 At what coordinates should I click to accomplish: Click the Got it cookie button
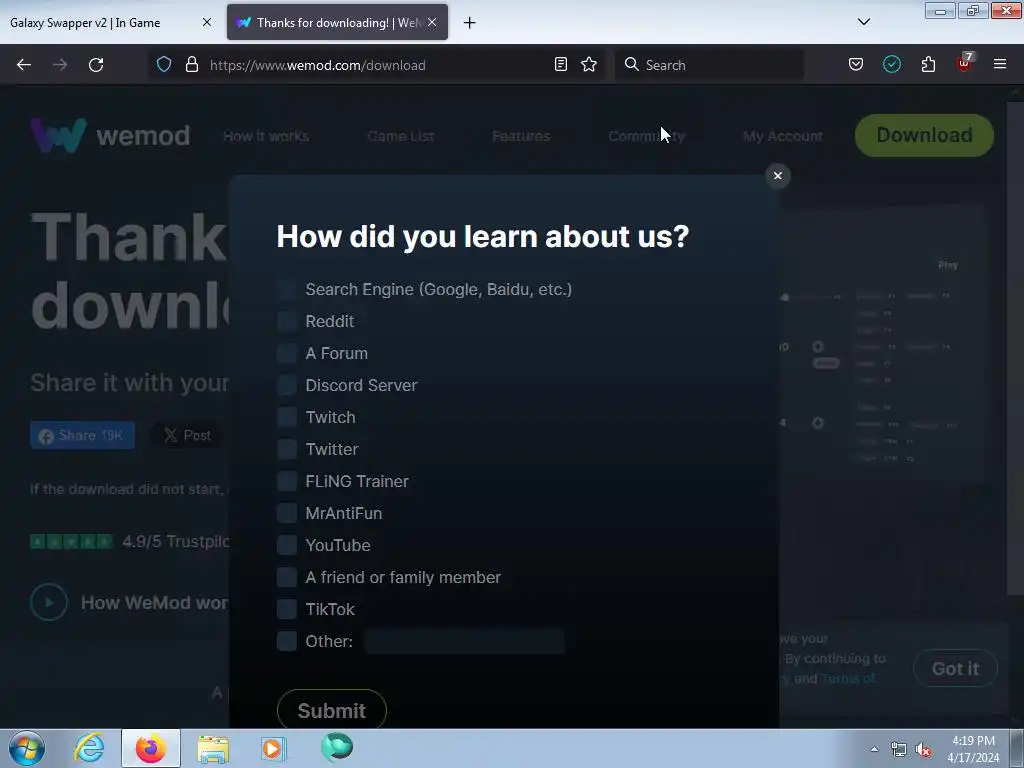coord(955,668)
